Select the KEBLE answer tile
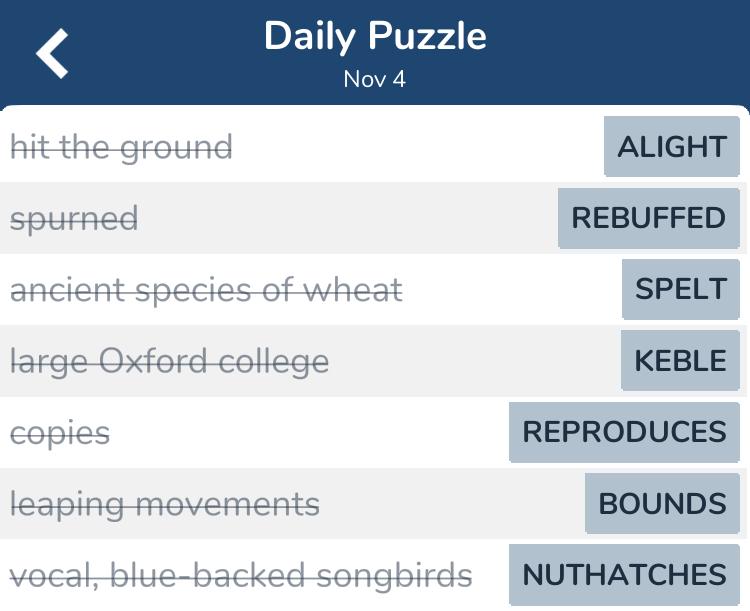This screenshot has width=750, height=611. [x=680, y=360]
